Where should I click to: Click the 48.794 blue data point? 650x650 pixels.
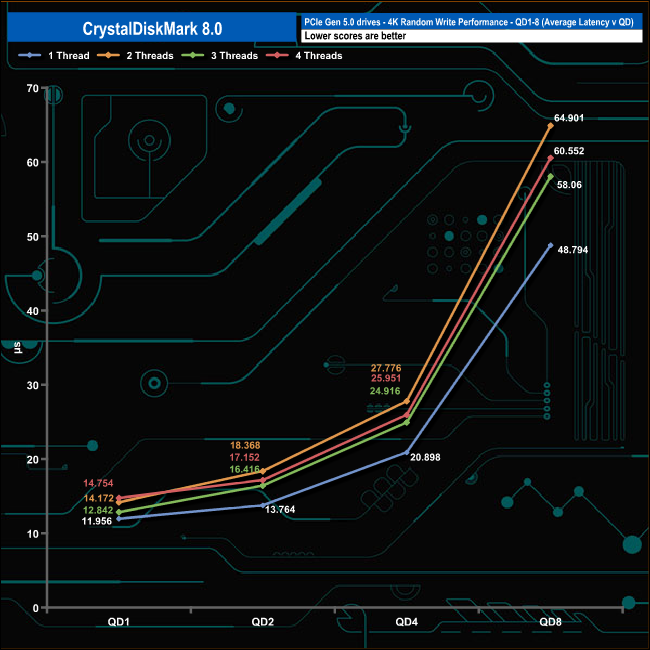coord(551,245)
